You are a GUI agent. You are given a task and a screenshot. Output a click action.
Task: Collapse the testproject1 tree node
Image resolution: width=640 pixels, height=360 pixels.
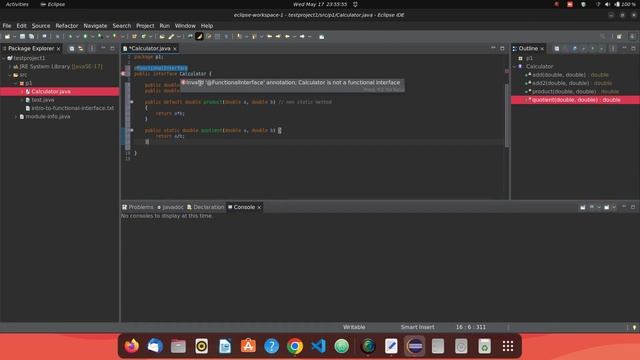(4, 58)
